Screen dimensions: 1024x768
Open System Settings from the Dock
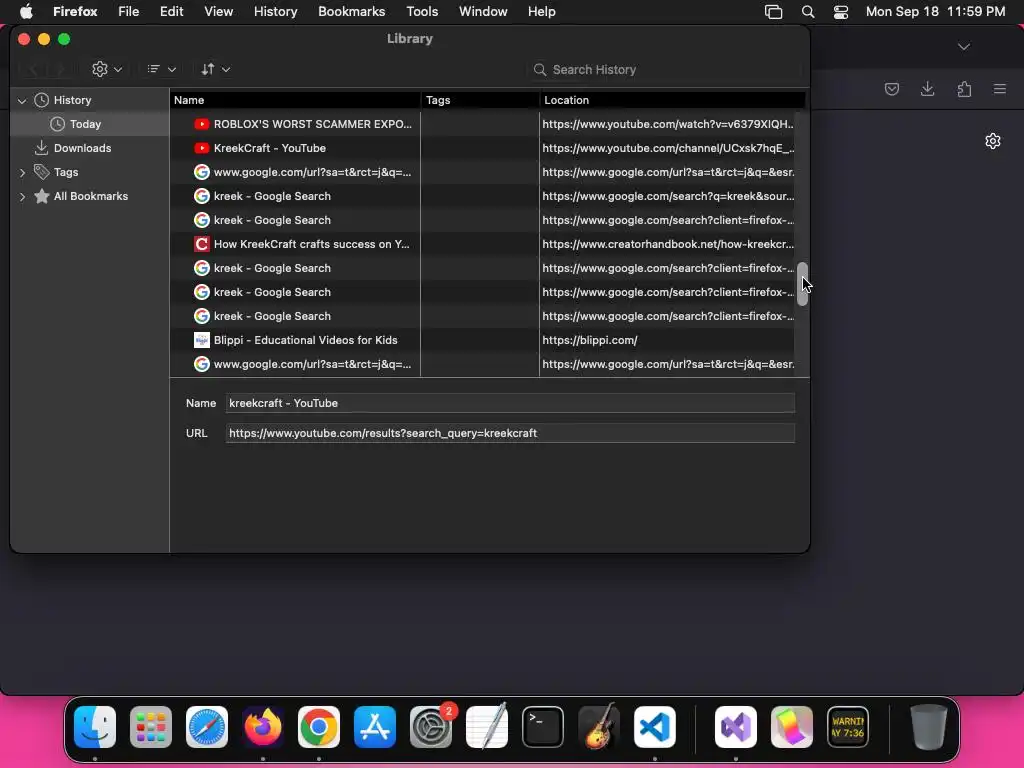click(431, 727)
